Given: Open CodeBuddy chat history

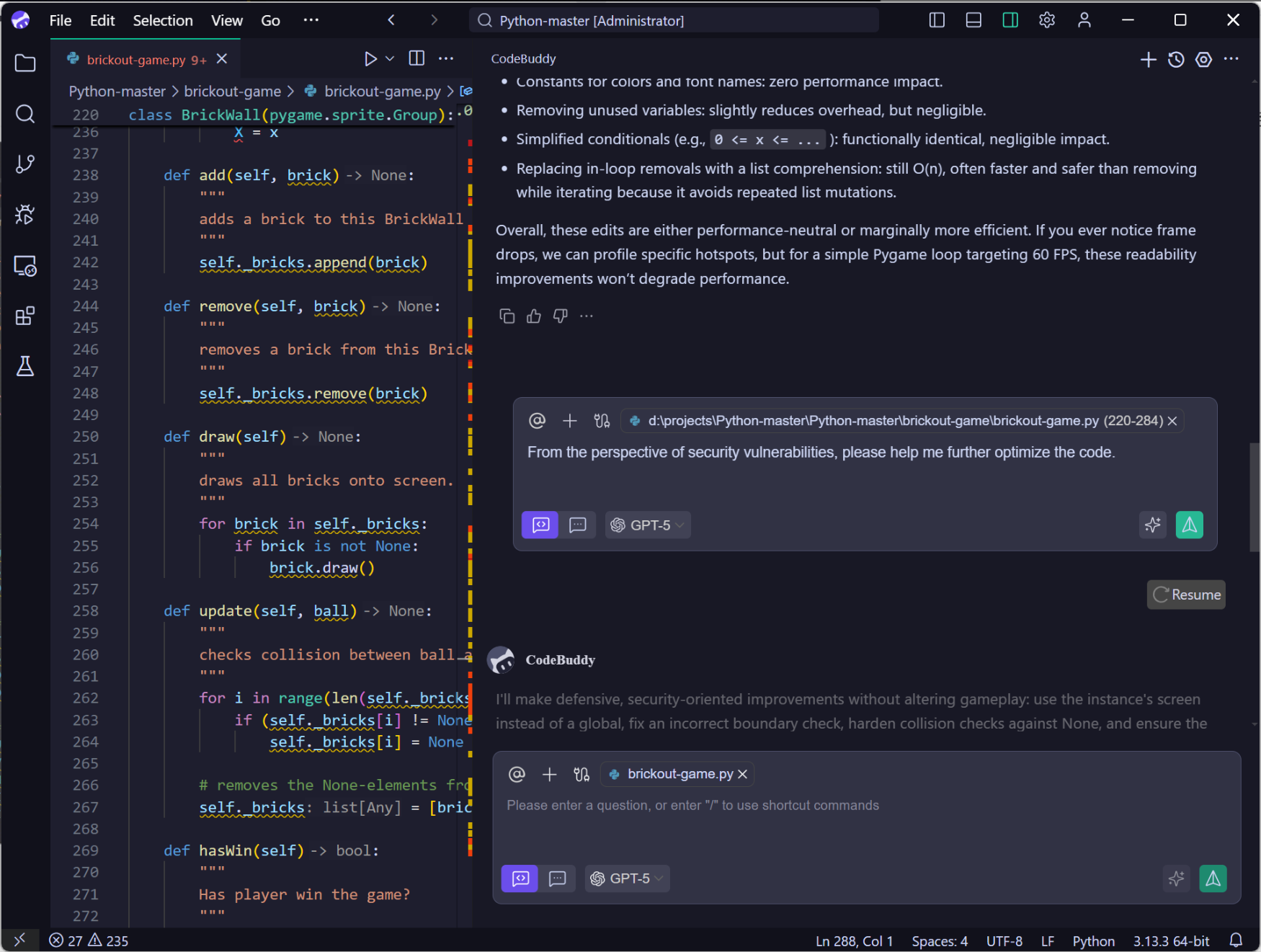Looking at the screenshot, I should pos(1176,59).
